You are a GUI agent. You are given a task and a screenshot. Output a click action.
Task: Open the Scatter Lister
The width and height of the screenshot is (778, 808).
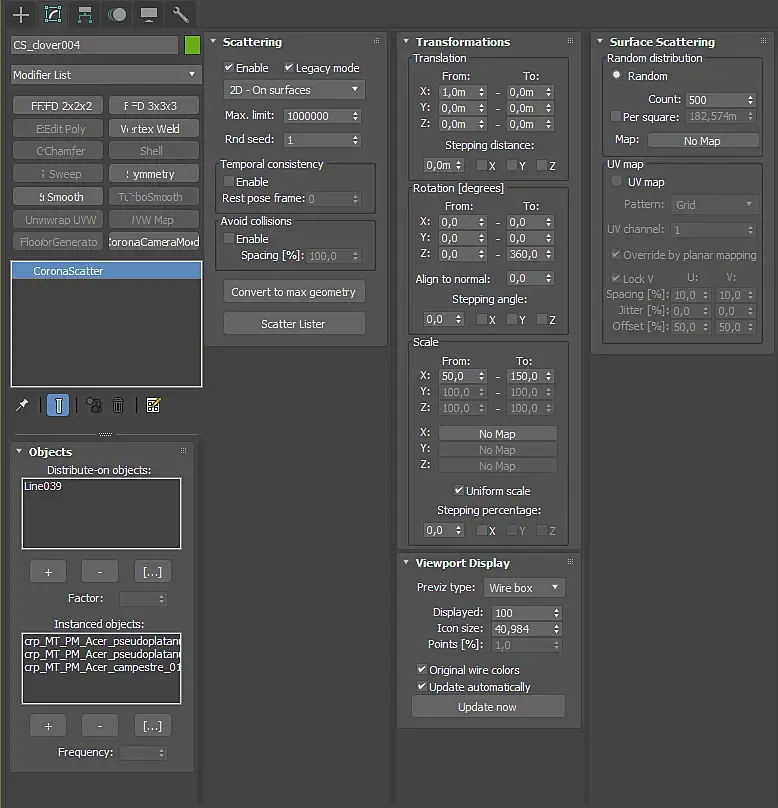294,324
